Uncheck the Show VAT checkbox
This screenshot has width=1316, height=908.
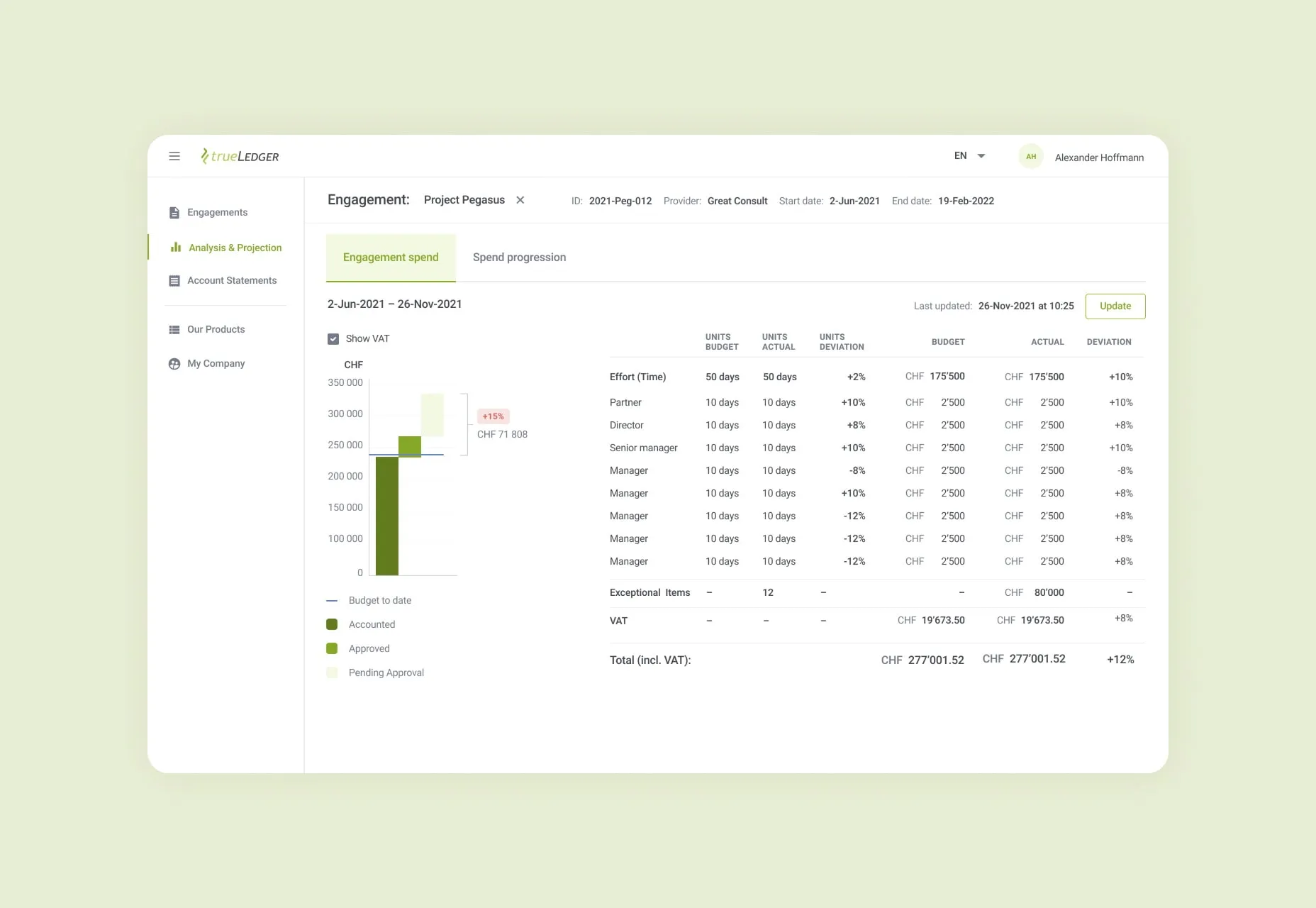click(x=333, y=338)
